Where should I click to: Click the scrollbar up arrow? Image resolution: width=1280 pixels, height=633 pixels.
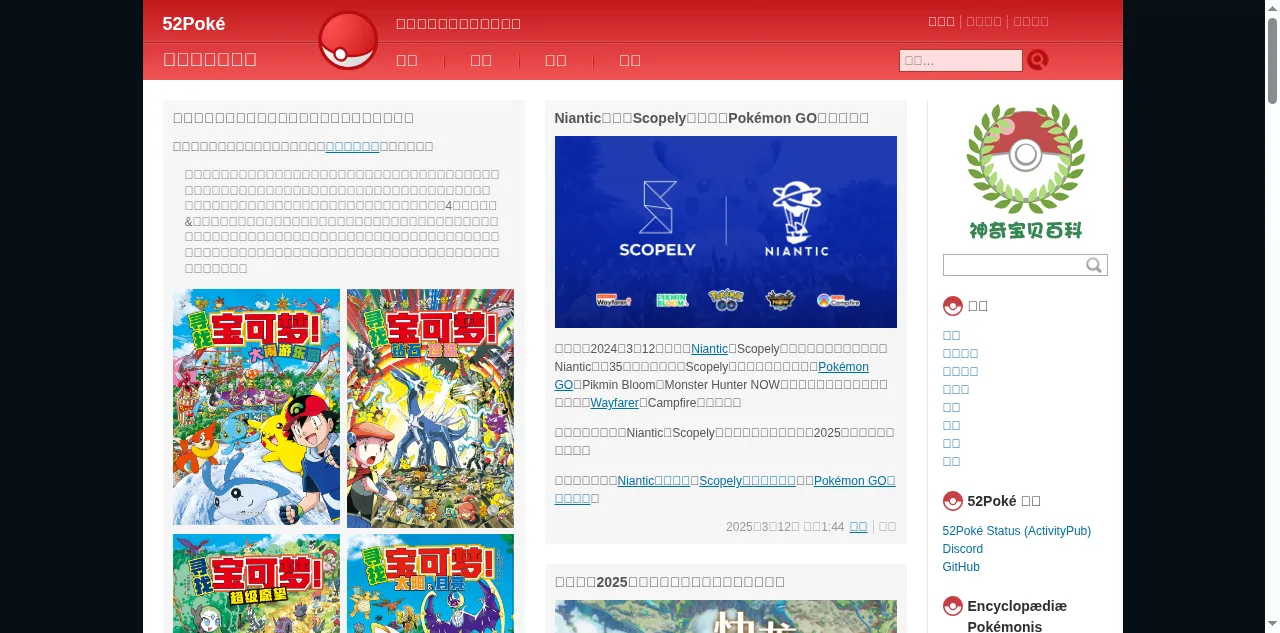(1272, 7)
